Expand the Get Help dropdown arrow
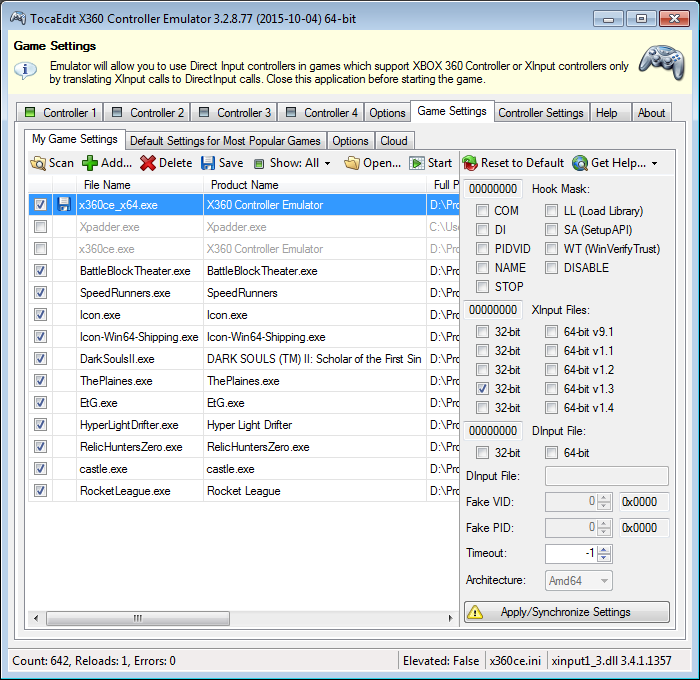 click(x=654, y=164)
